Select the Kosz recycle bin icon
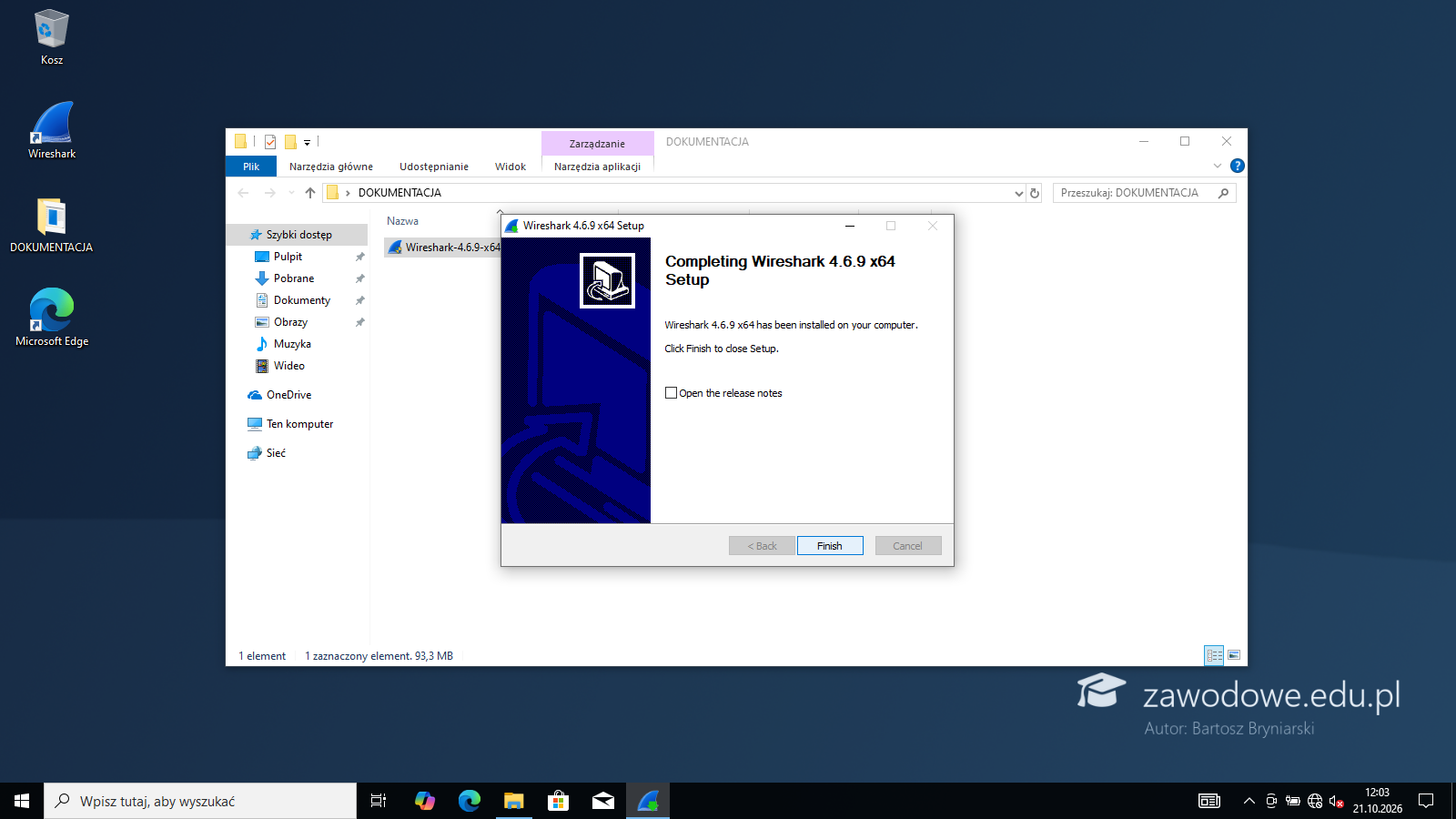Image resolution: width=1456 pixels, height=819 pixels. pyautogui.click(x=52, y=36)
